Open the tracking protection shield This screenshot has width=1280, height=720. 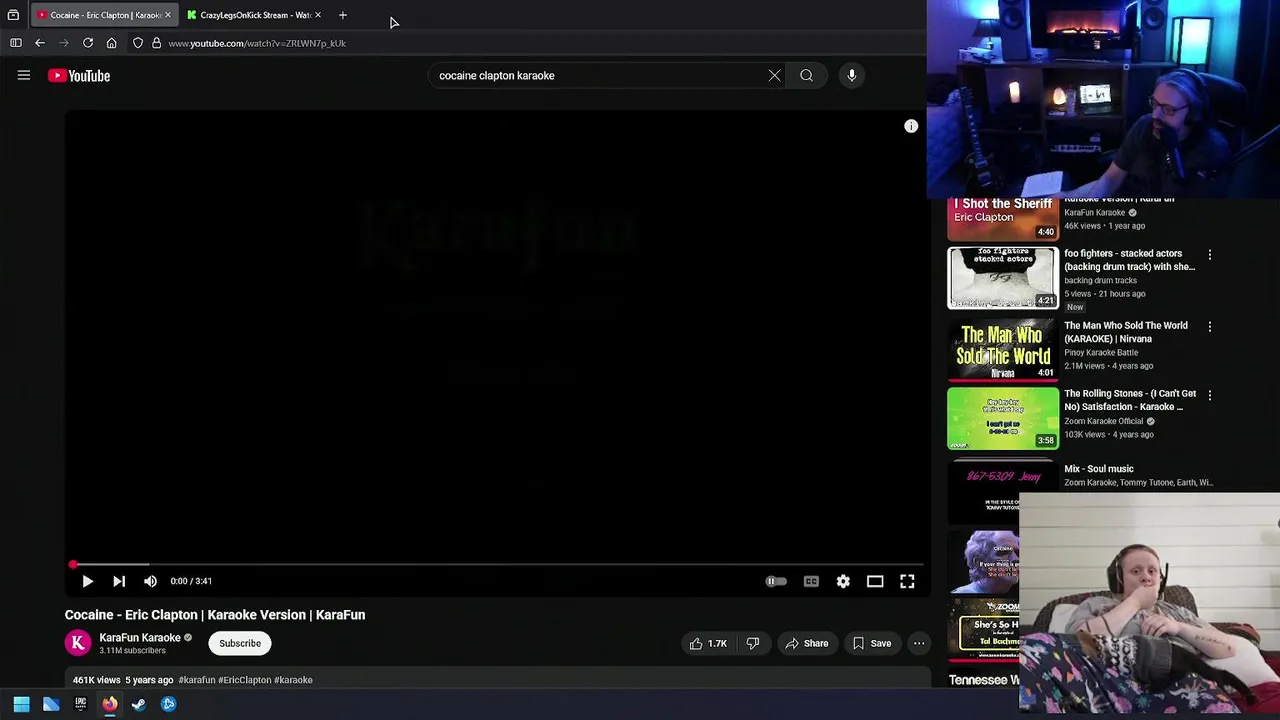pos(138,43)
